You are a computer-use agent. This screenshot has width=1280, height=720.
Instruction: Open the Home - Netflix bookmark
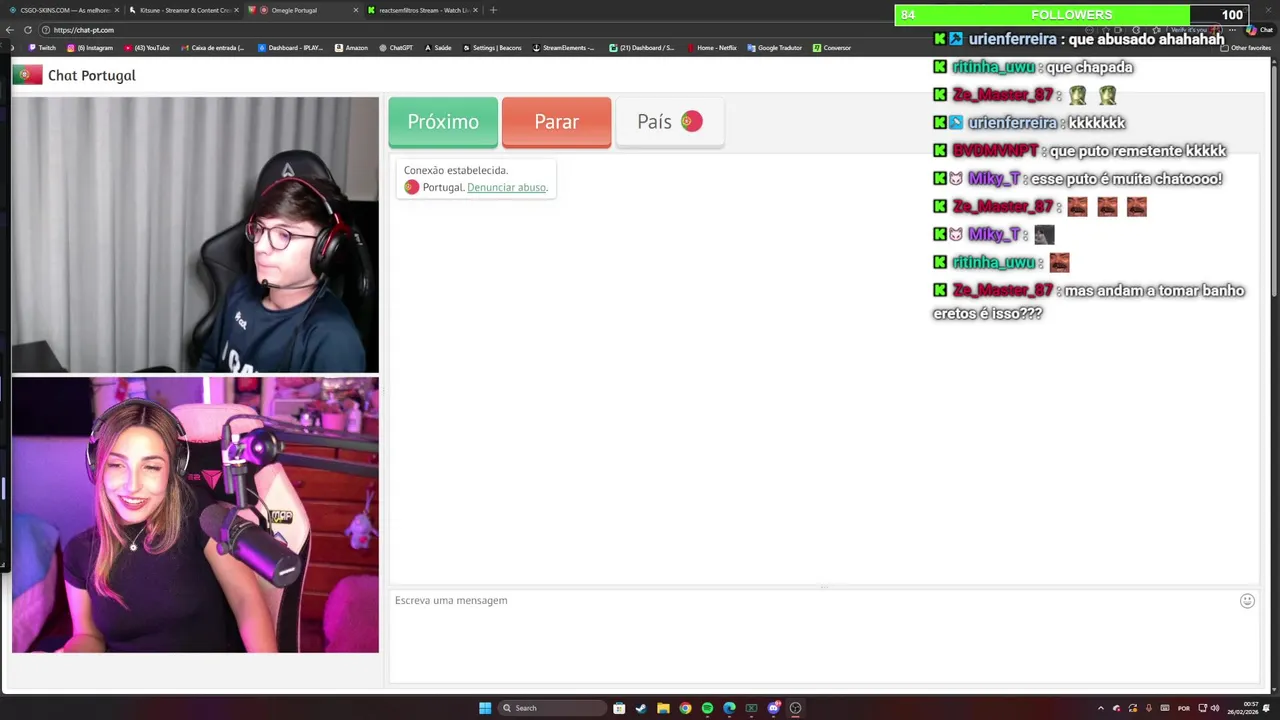[711, 48]
